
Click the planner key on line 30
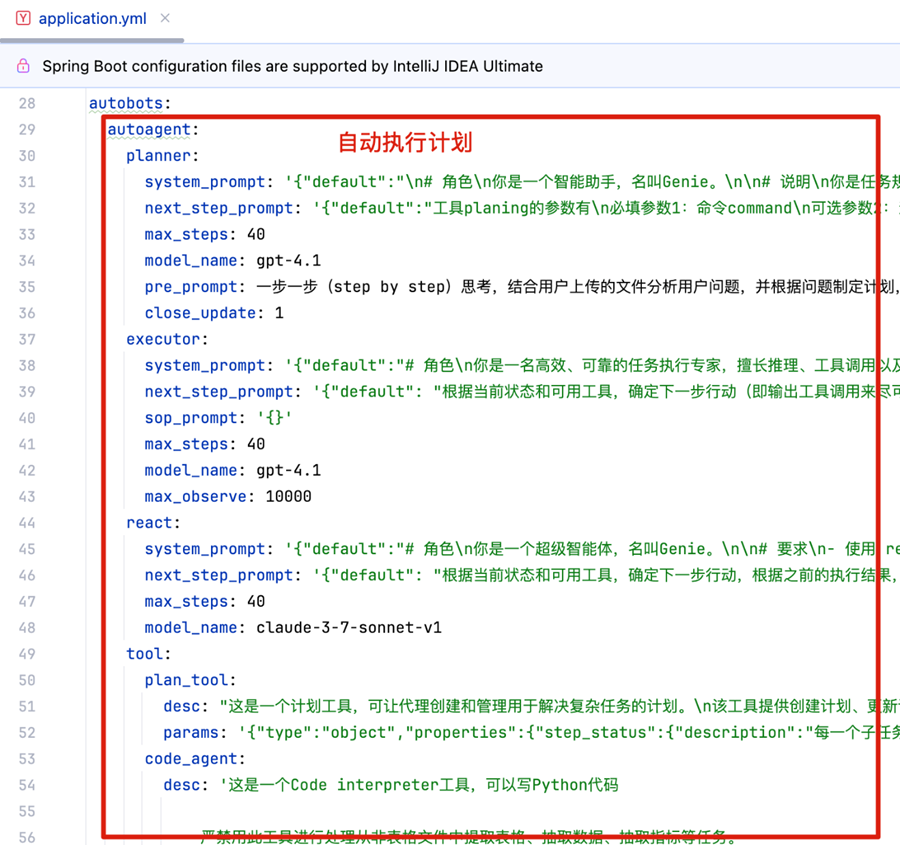[x=158, y=156]
